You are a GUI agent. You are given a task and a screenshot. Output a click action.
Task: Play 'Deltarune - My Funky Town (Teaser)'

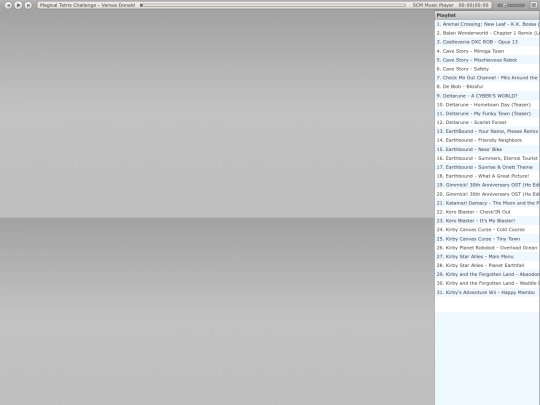[x=487, y=114]
